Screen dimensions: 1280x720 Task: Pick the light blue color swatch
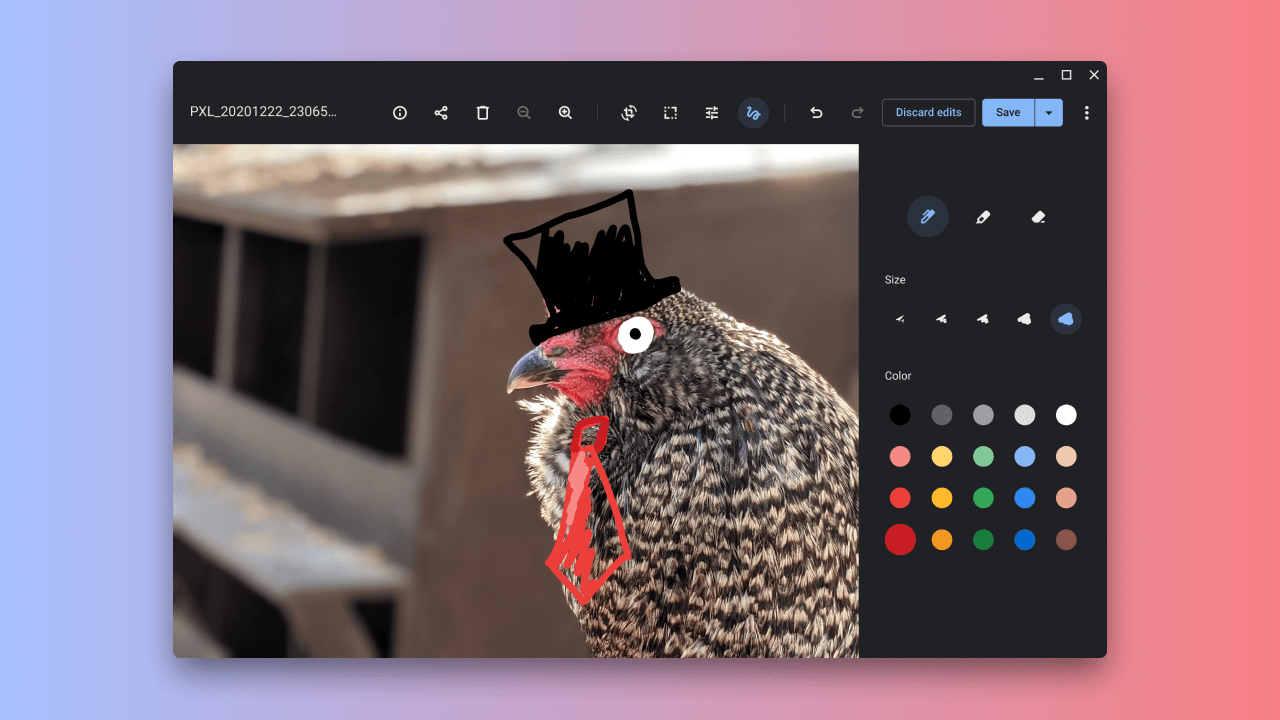(1024, 457)
